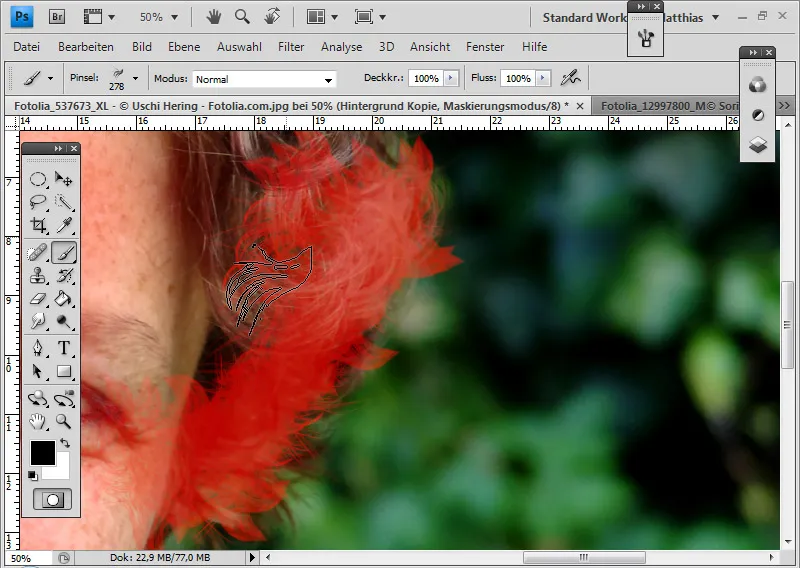This screenshot has width=800, height=568.
Task: Reset default black and white colors
Action: tap(33, 476)
